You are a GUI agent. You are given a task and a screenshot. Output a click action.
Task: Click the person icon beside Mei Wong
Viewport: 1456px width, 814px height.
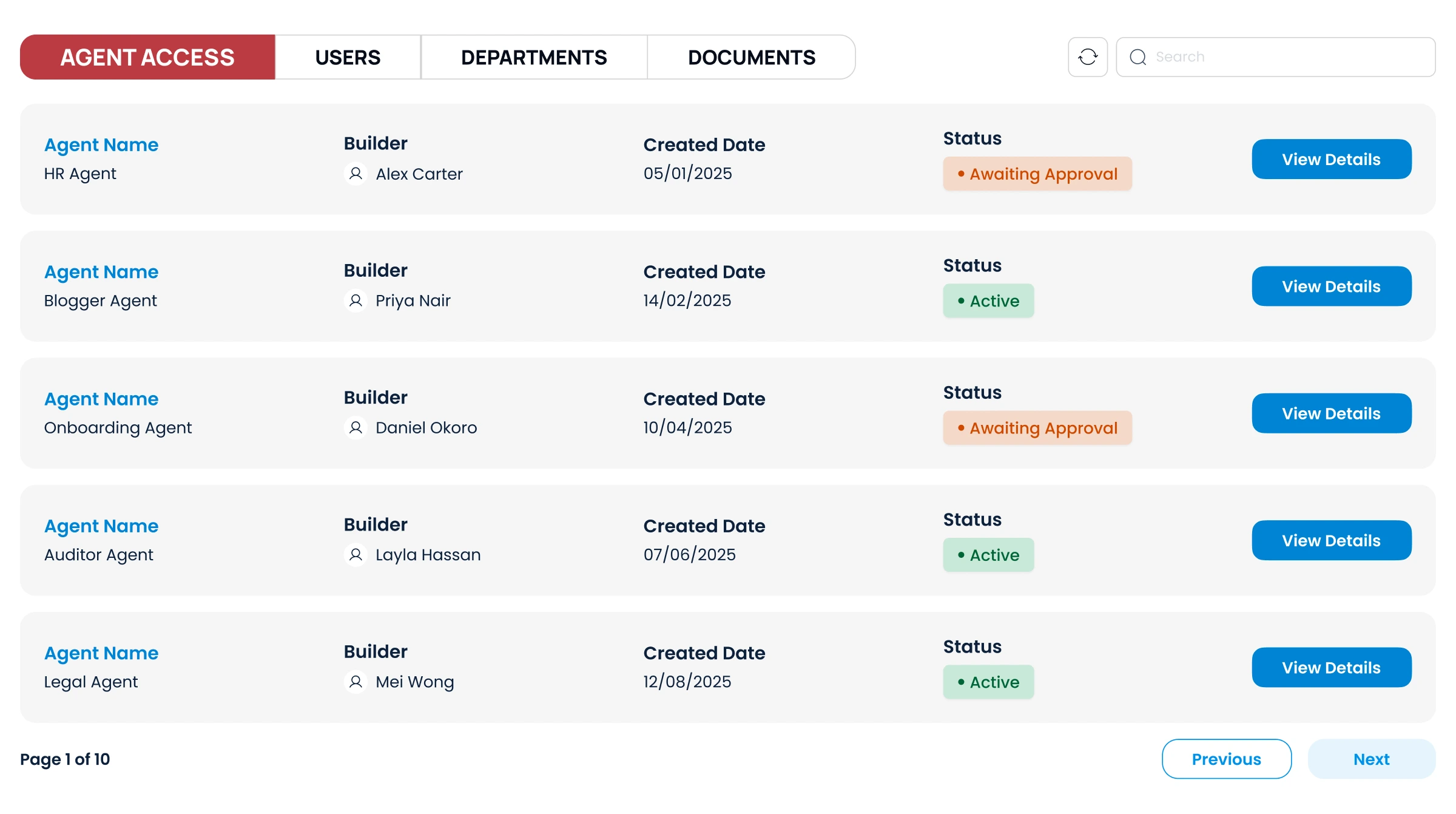coord(356,682)
